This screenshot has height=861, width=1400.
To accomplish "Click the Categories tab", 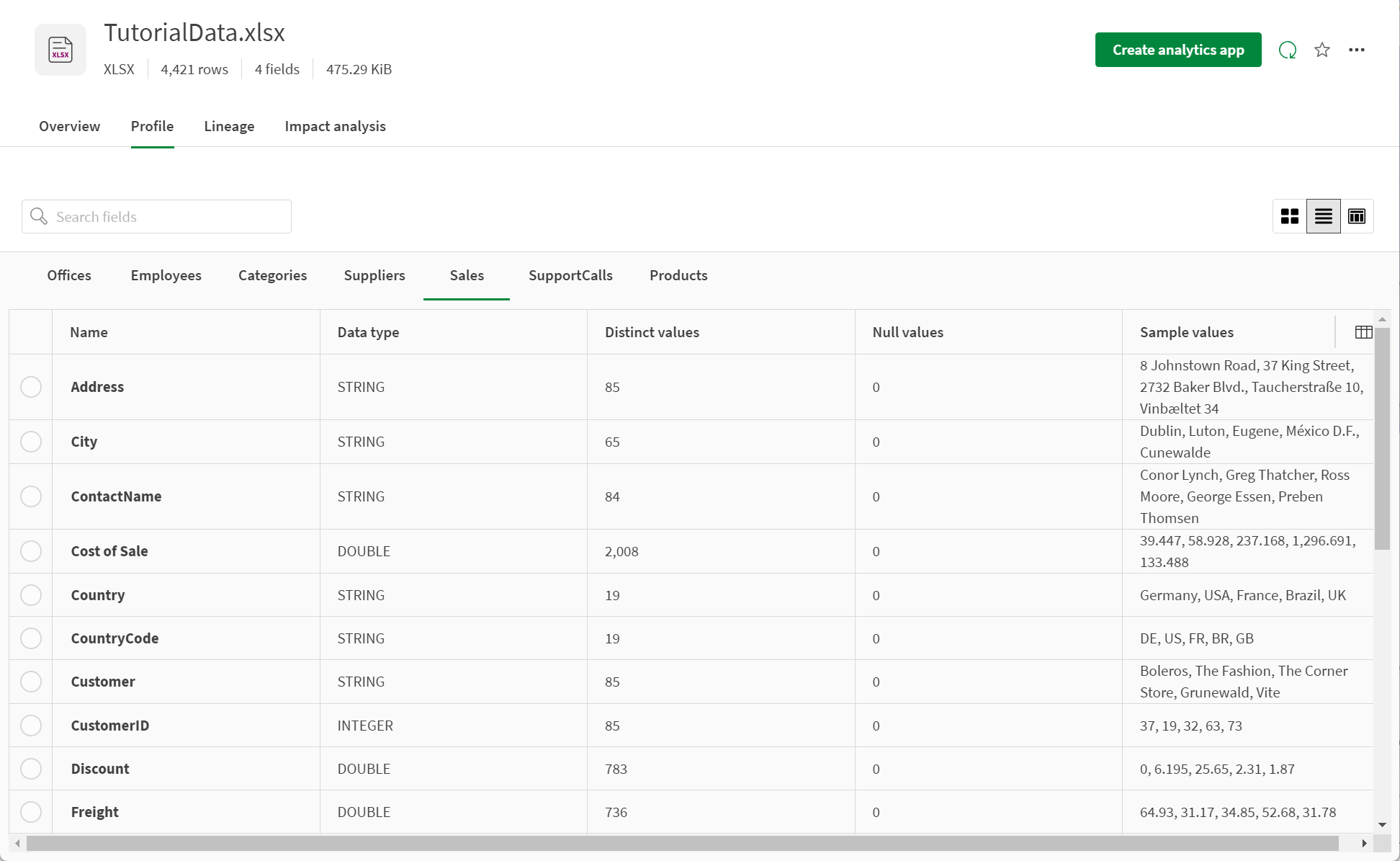I will (x=273, y=275).
